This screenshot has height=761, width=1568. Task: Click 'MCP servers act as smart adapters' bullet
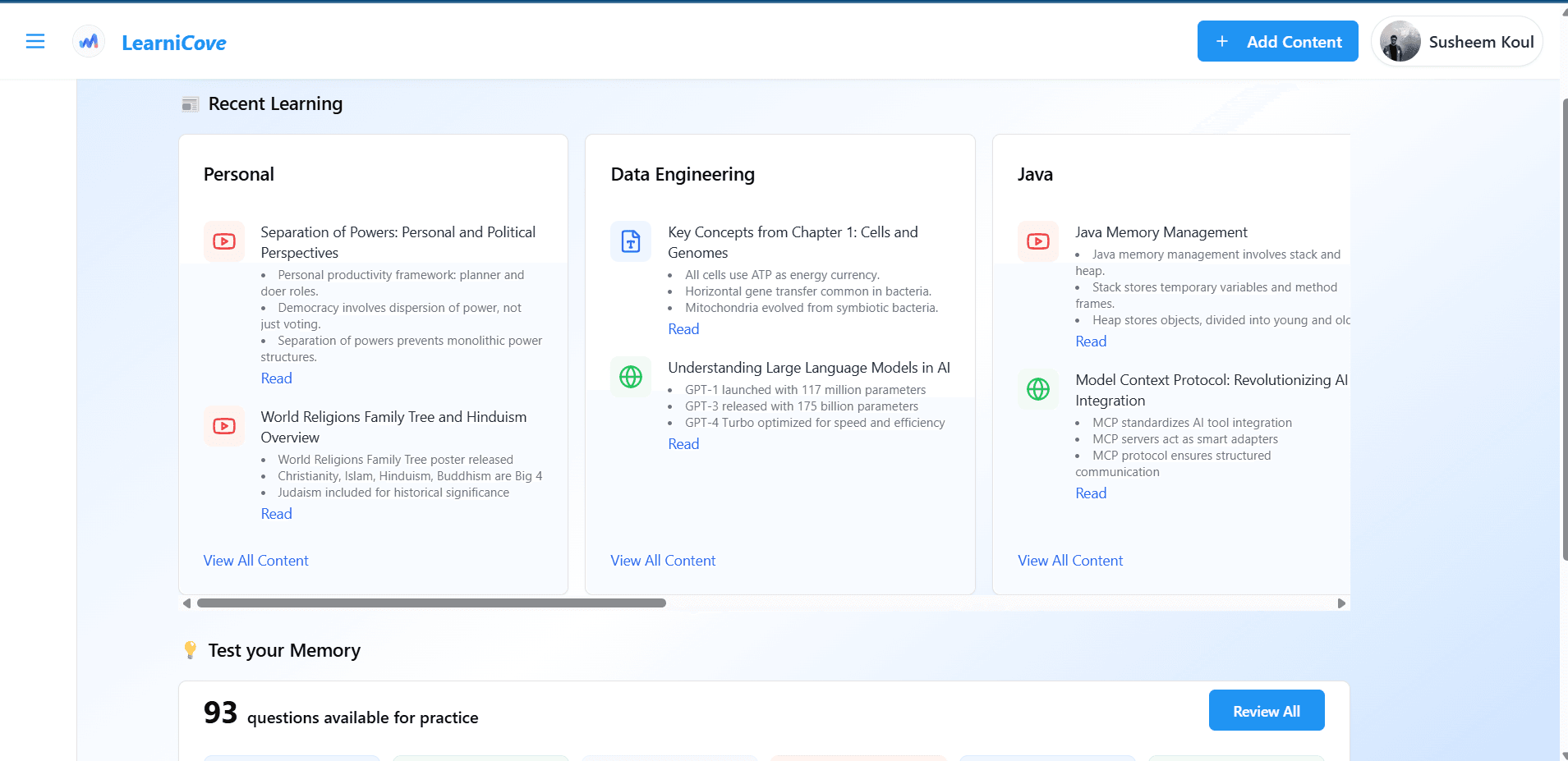click(x=1184, y=439)
